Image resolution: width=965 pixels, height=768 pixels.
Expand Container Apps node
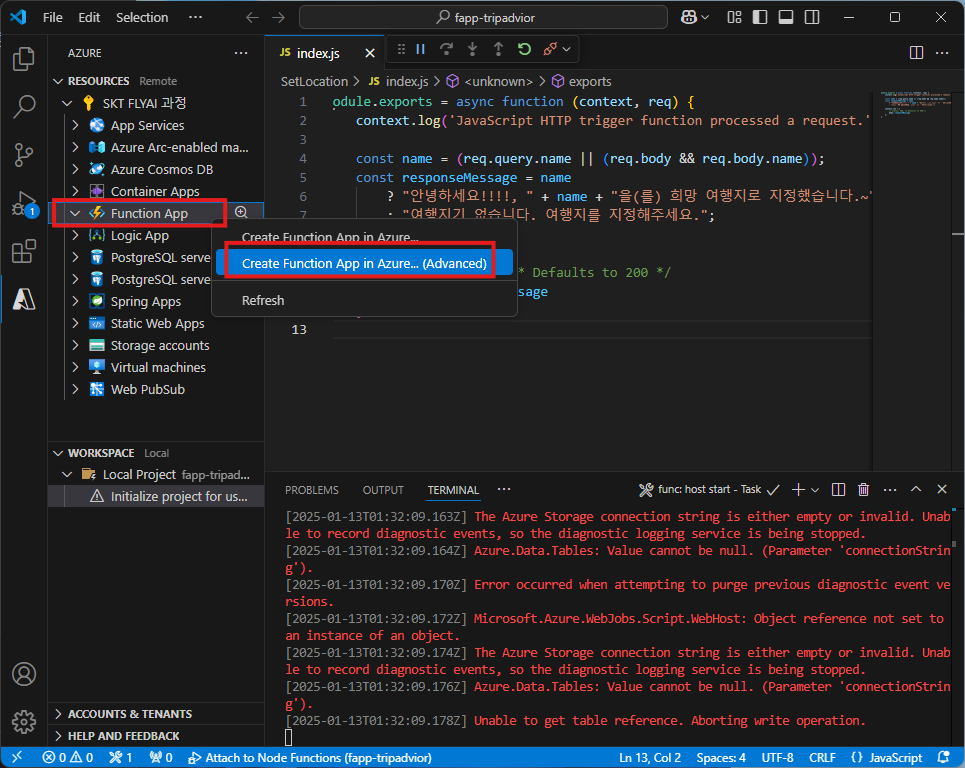(75, 191)
